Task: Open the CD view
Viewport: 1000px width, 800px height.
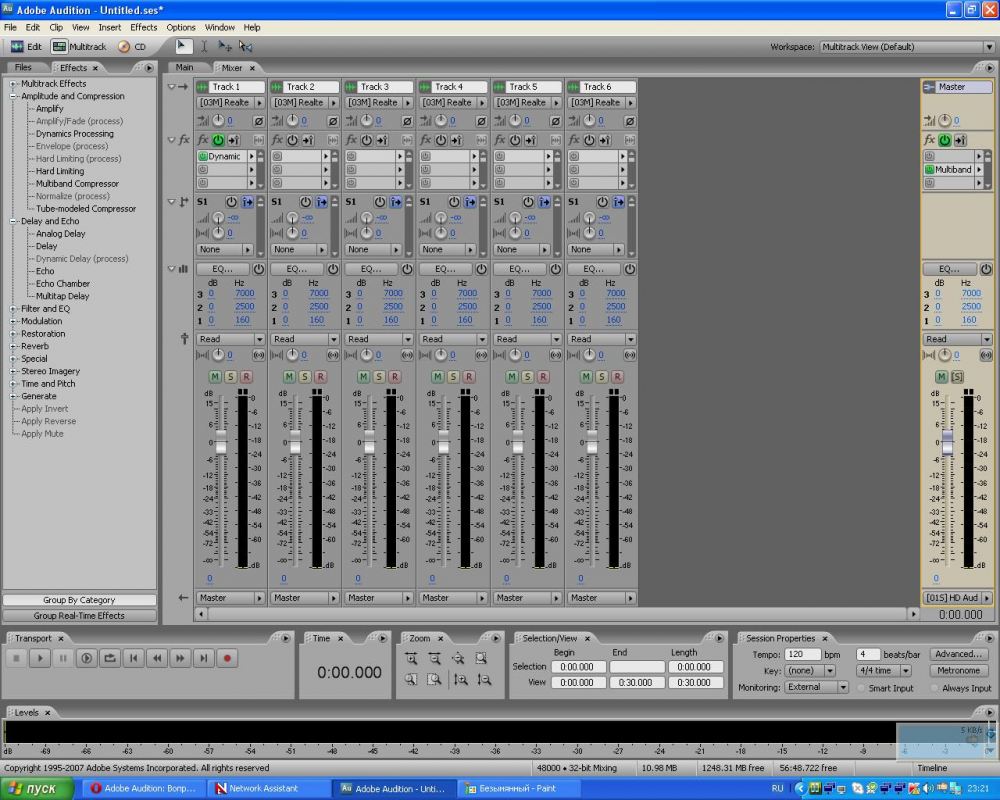Action: coord(132,47)
